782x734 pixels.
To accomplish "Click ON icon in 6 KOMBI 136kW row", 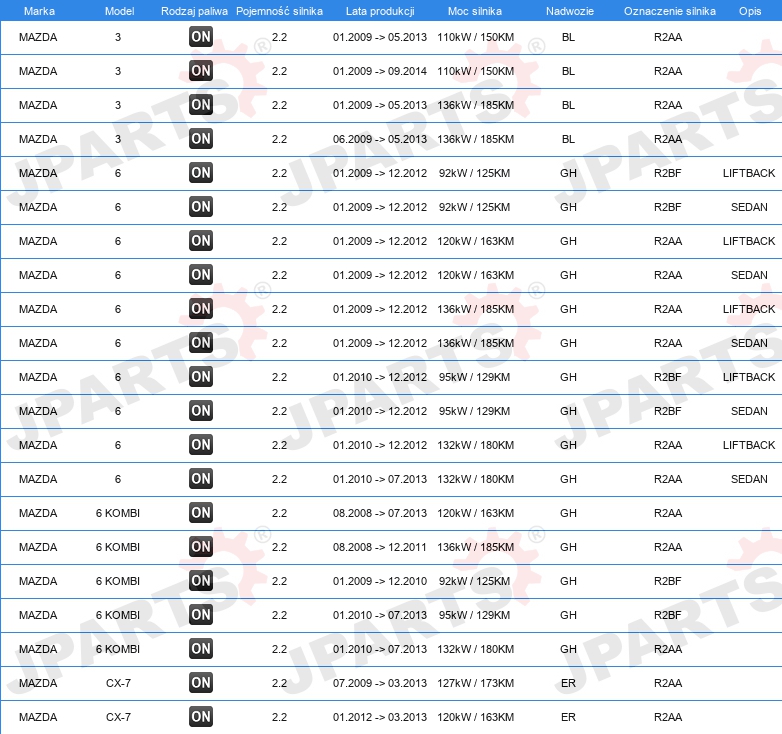I will tap(201, 547).
